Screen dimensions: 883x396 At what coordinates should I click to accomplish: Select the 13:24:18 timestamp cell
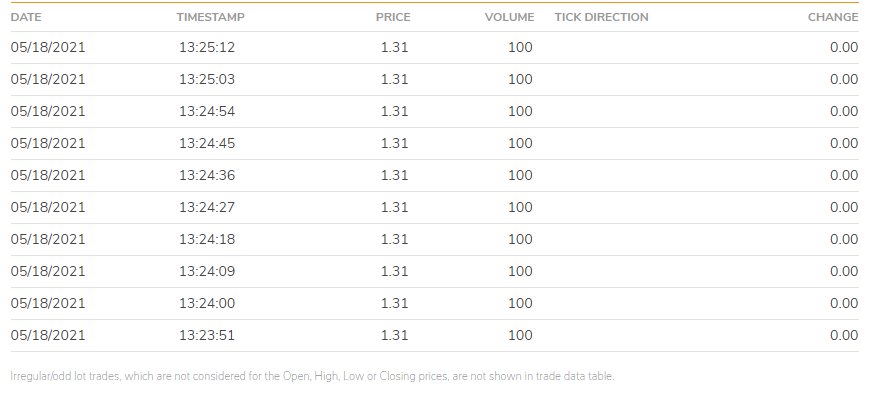[207, 239]
